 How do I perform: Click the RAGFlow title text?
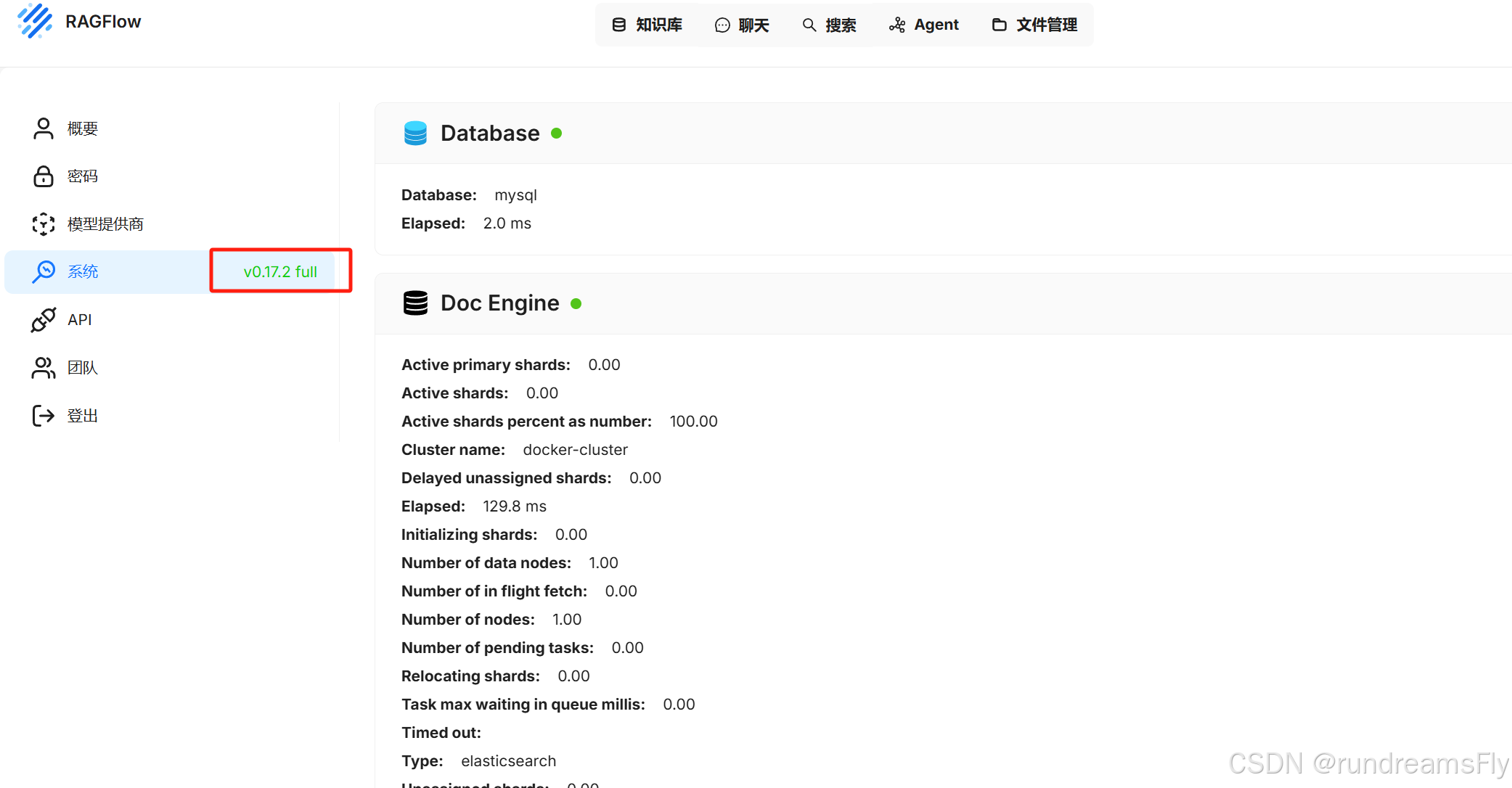(x=103, y=22)
